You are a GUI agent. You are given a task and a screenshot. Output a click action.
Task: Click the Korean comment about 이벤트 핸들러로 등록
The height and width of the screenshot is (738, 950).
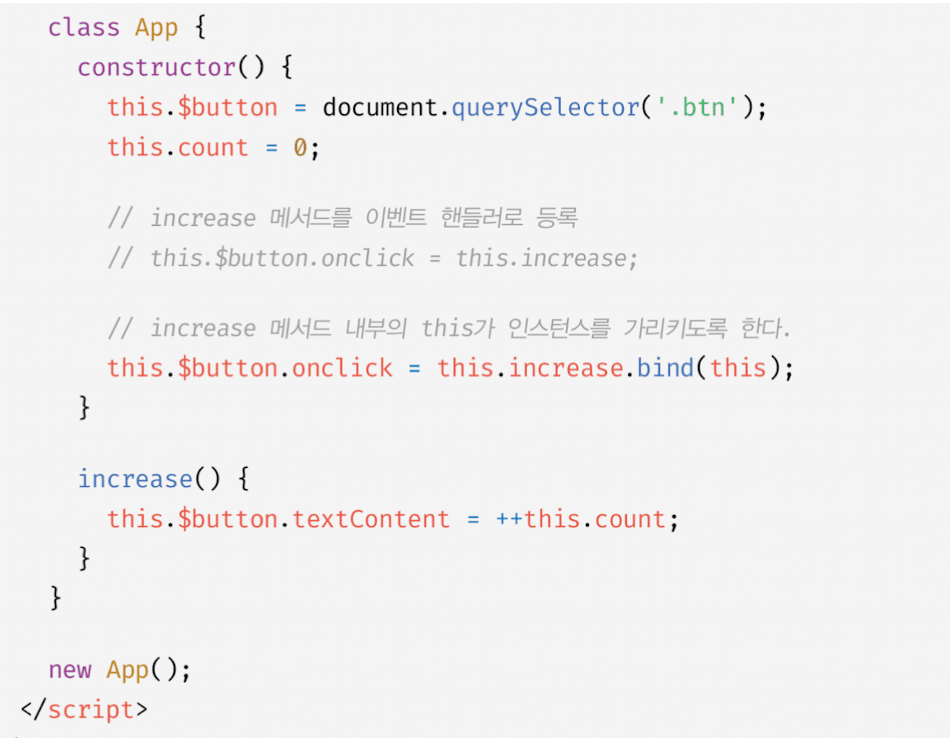click(342, 218)
